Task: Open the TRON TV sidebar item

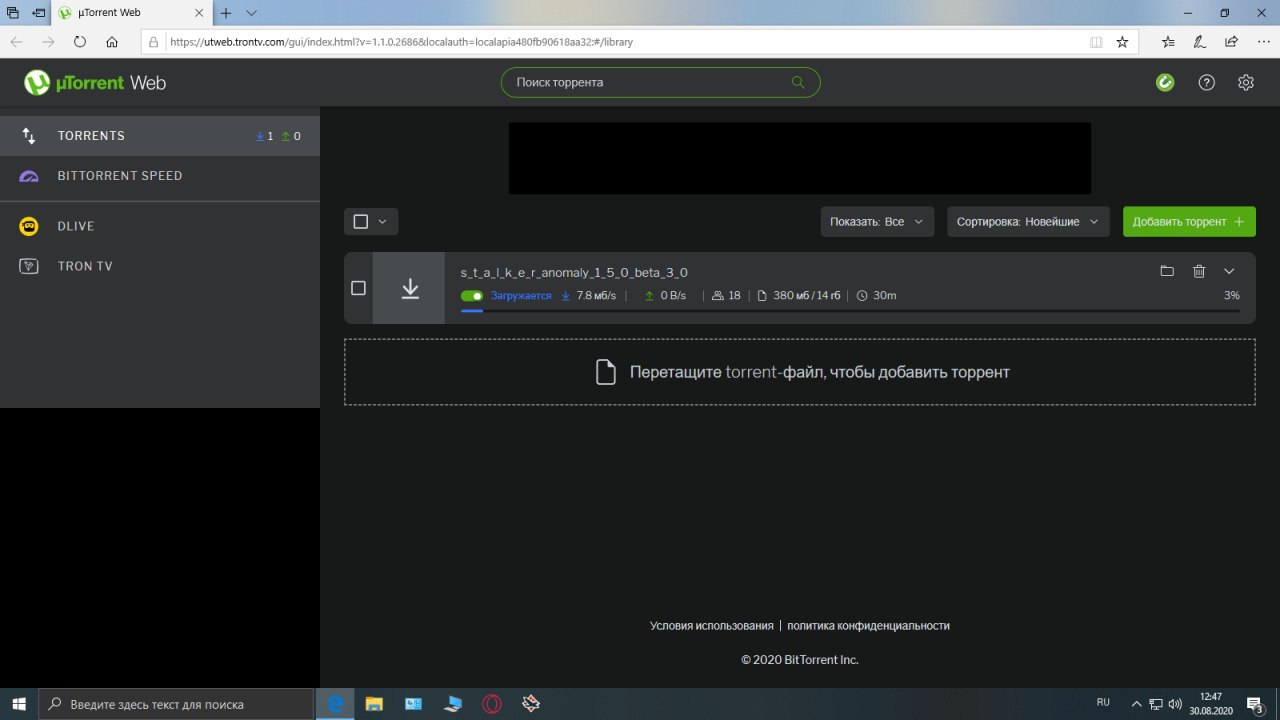Action: pyautogui.click(x=160, y=266)
